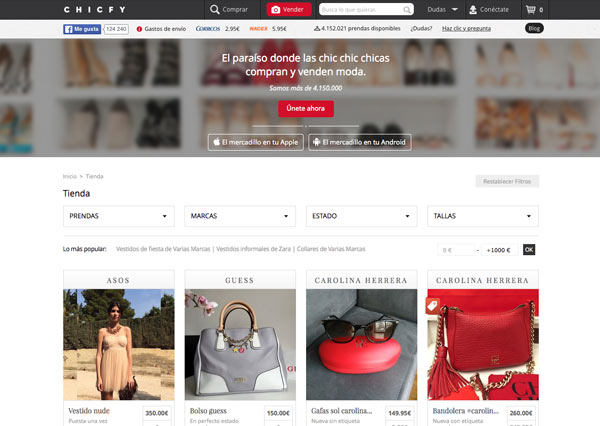This screenshot has width=600, height=426.
Task: Click the Haz clic y pregunta link
Action: [466, 29]
